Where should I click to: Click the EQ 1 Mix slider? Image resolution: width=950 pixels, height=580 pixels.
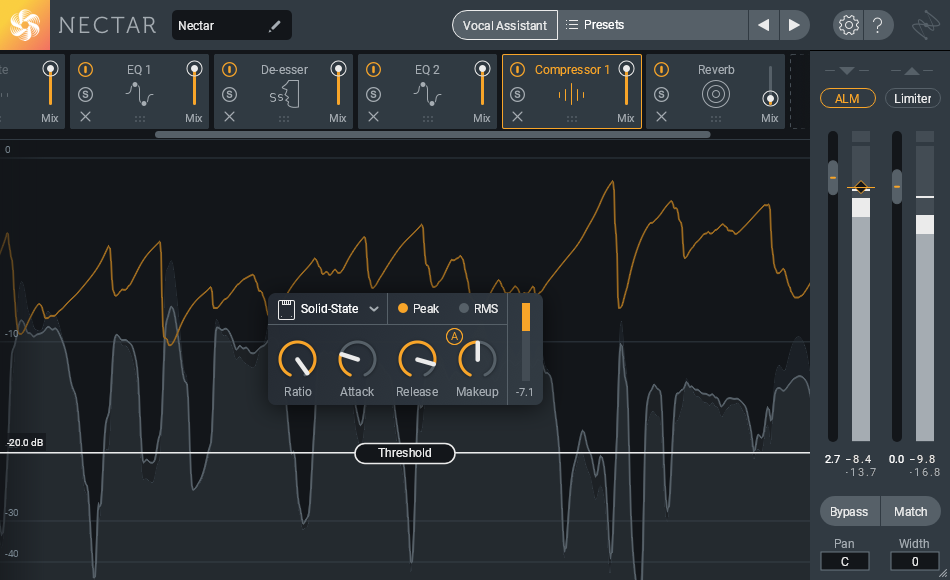pos(194,85)
